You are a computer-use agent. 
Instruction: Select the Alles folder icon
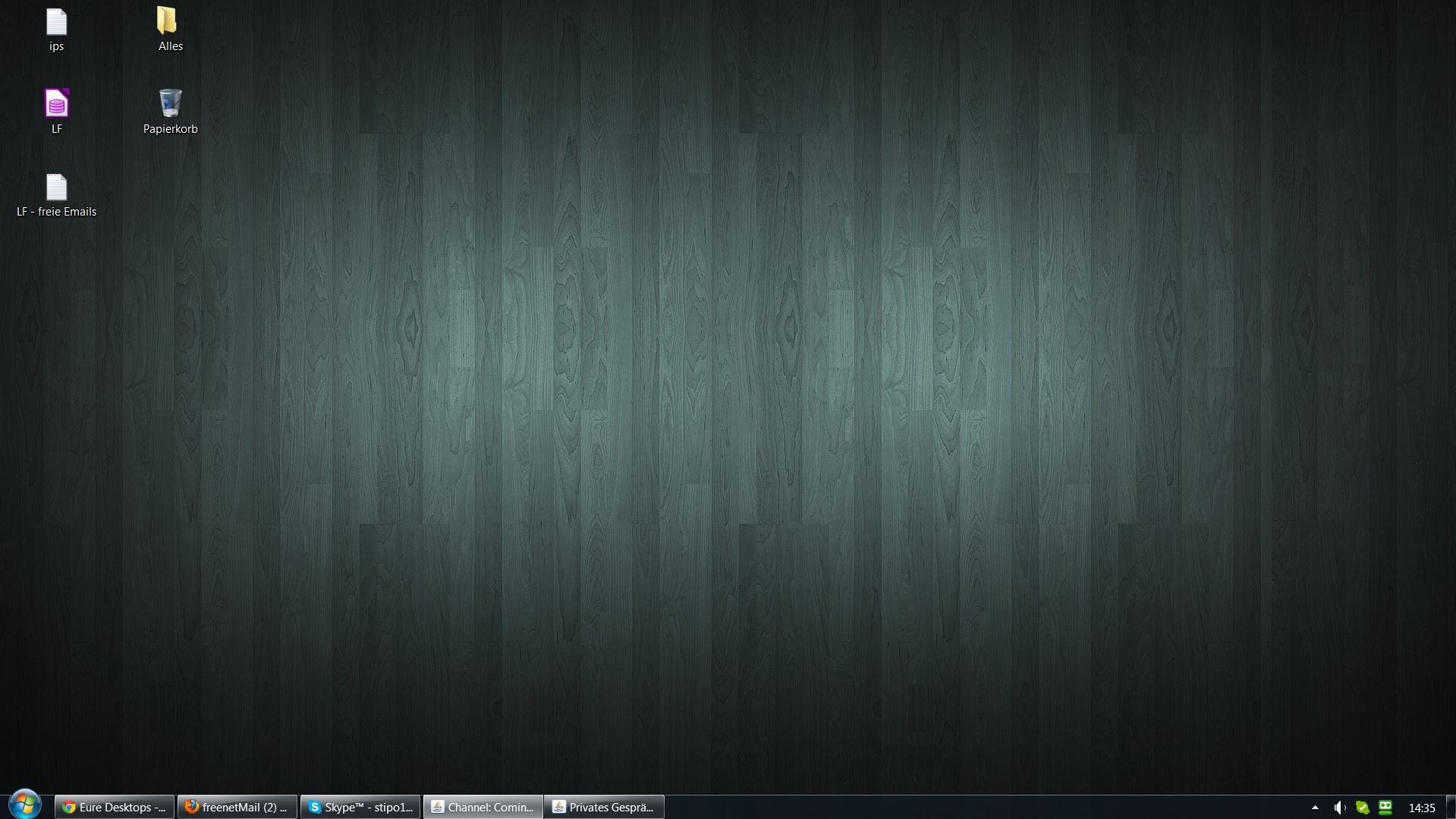pyautogui.click(x=167, y=21)
